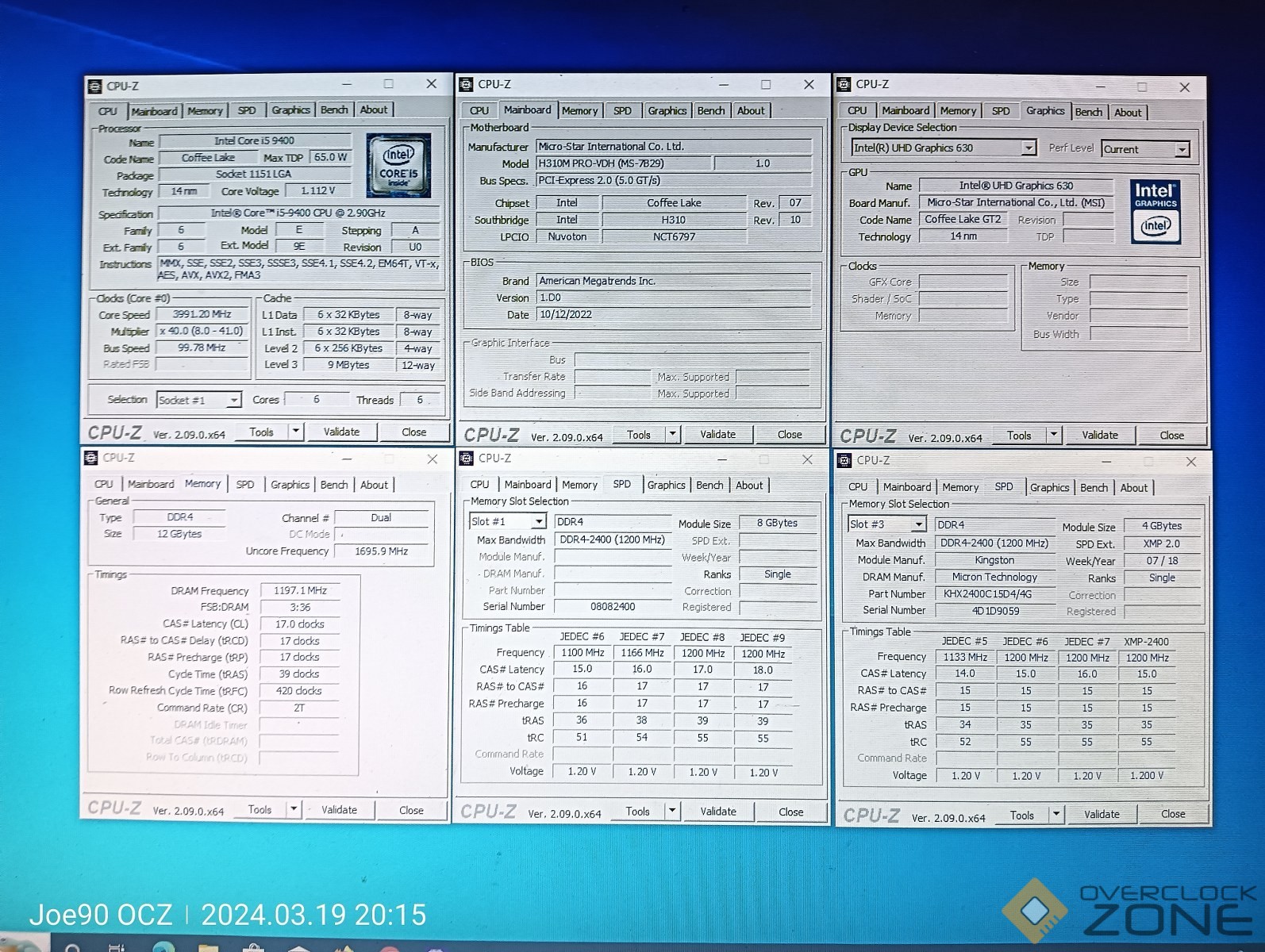Screen dimensions: 1265x952
Task: Click the BIOS Date value '10/12/2022'
Action: pos(674,314)
